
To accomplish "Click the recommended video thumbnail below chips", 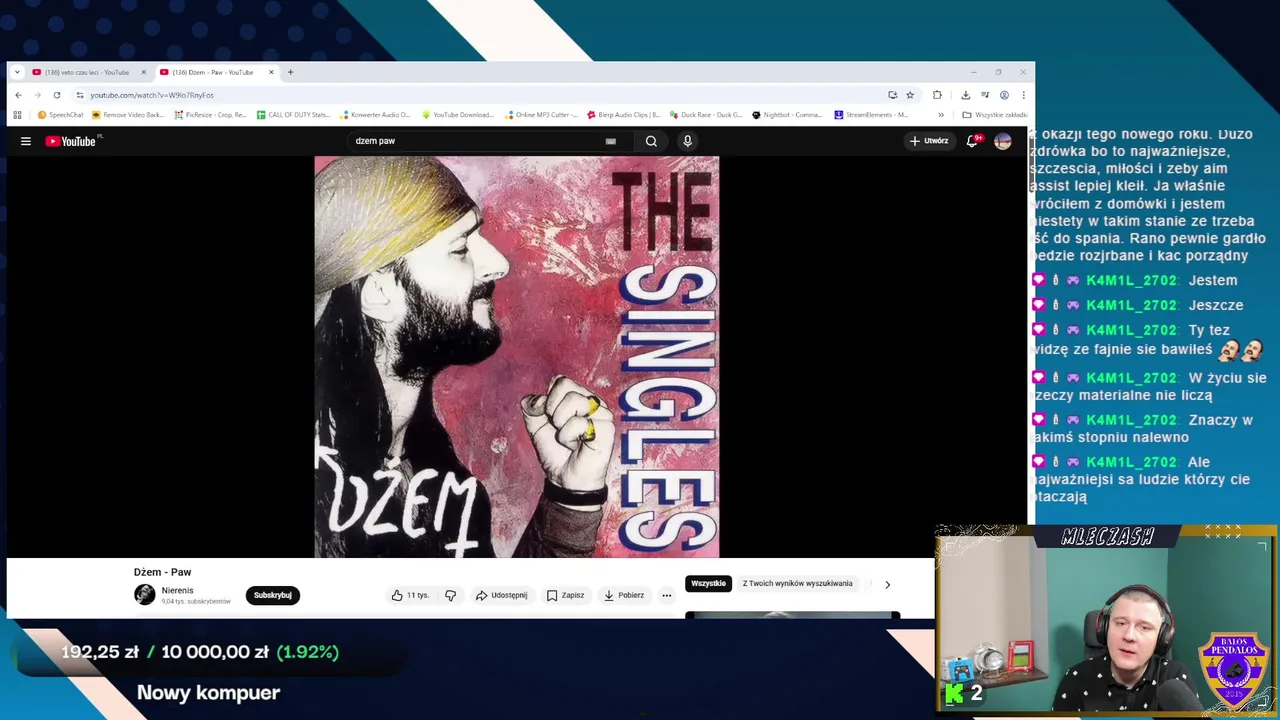I will [x=792, y=614].
